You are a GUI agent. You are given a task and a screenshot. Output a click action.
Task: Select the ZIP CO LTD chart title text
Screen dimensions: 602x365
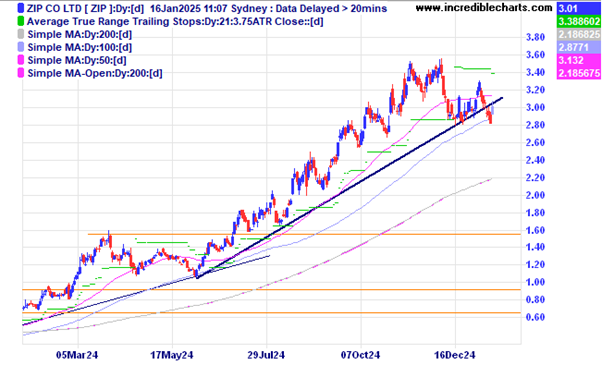click(x=207, y=8)
